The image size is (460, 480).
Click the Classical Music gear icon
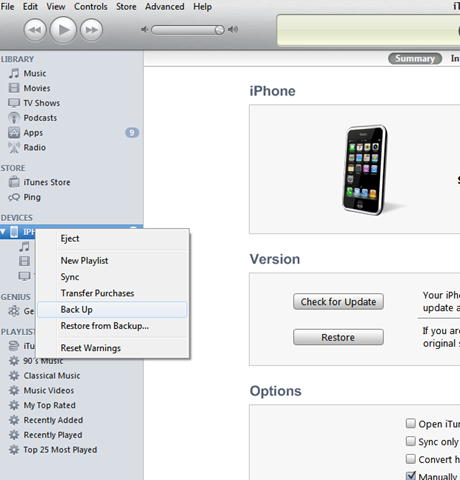pos(14,376)
